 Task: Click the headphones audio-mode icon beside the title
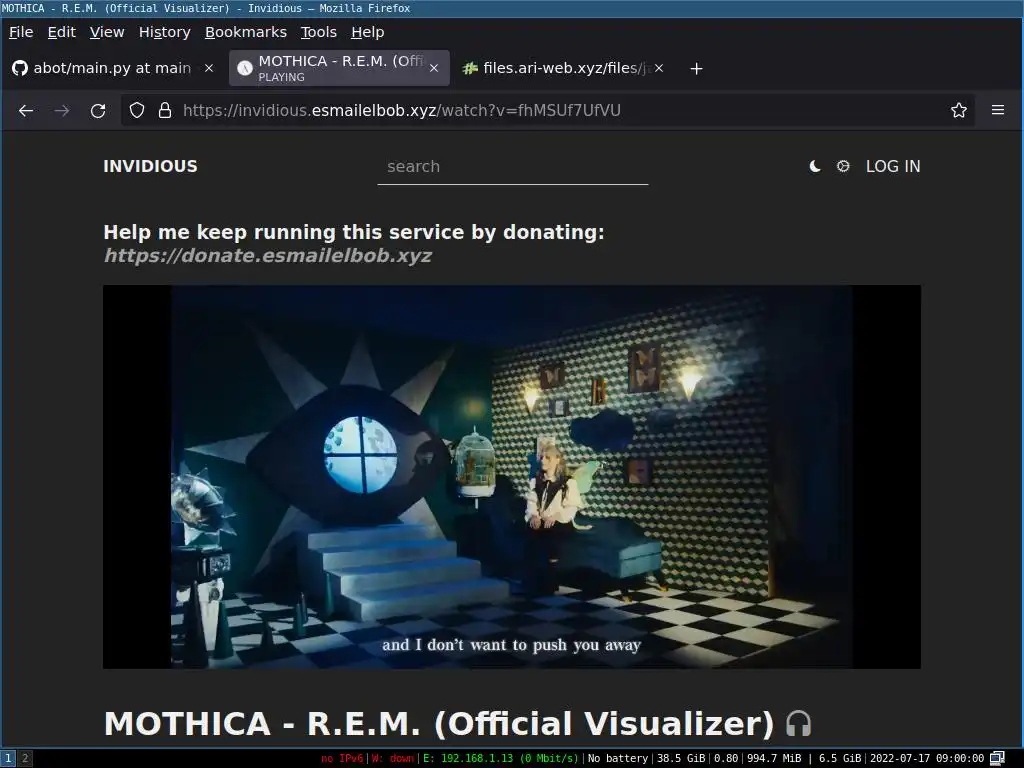click(798, 724)
